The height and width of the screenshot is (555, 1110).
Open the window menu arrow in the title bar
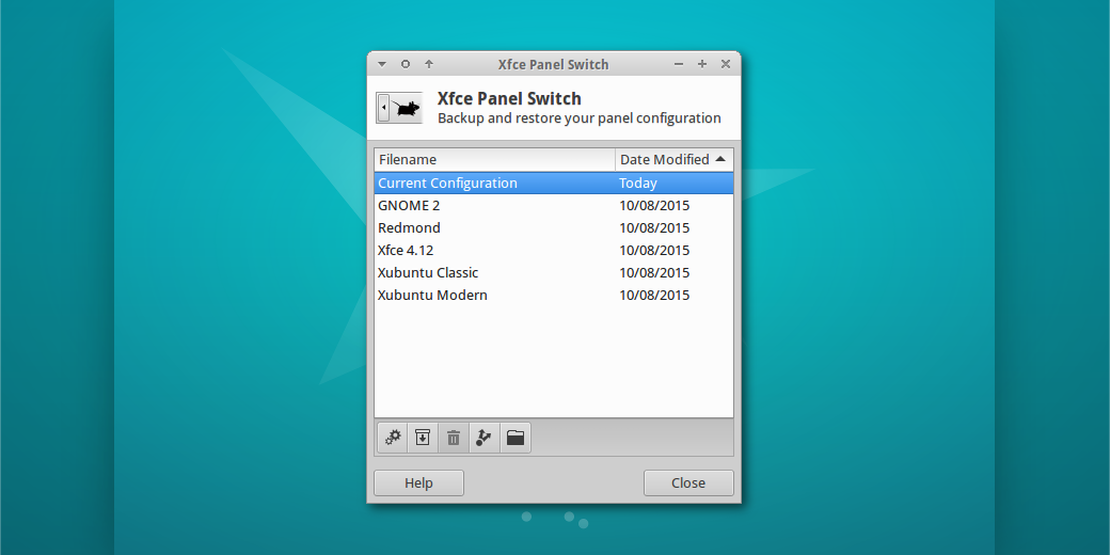point(382,64)
